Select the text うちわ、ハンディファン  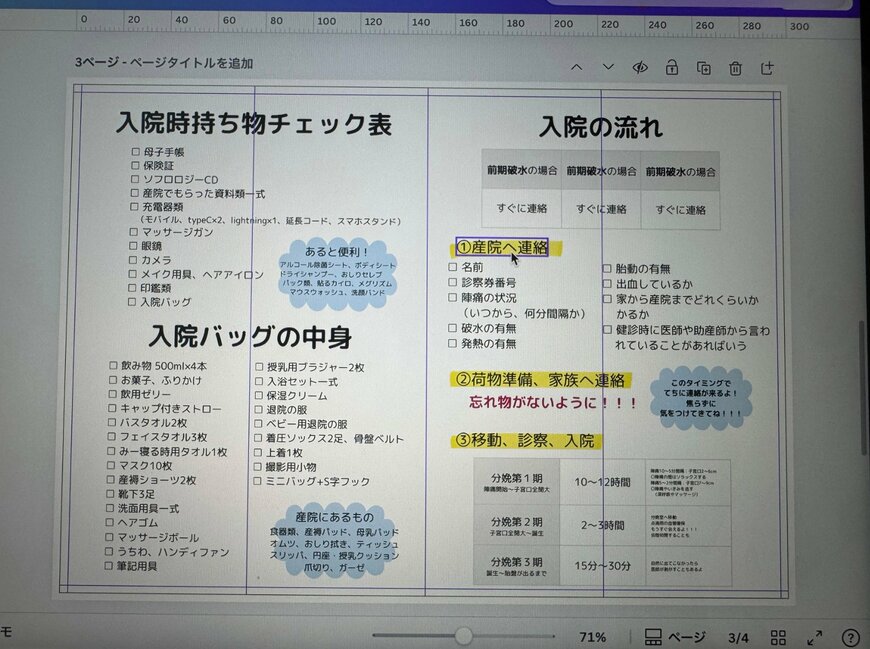173,552
